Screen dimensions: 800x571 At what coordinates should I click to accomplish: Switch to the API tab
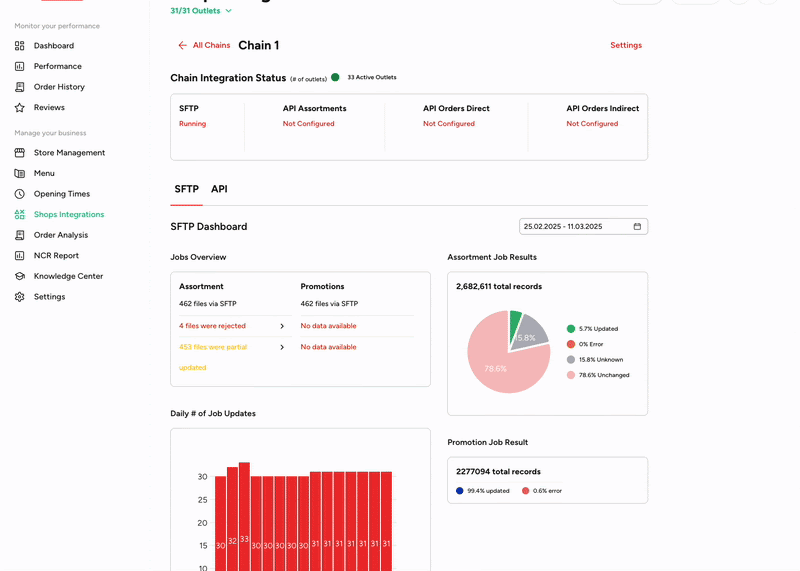[x=219, y=189]
